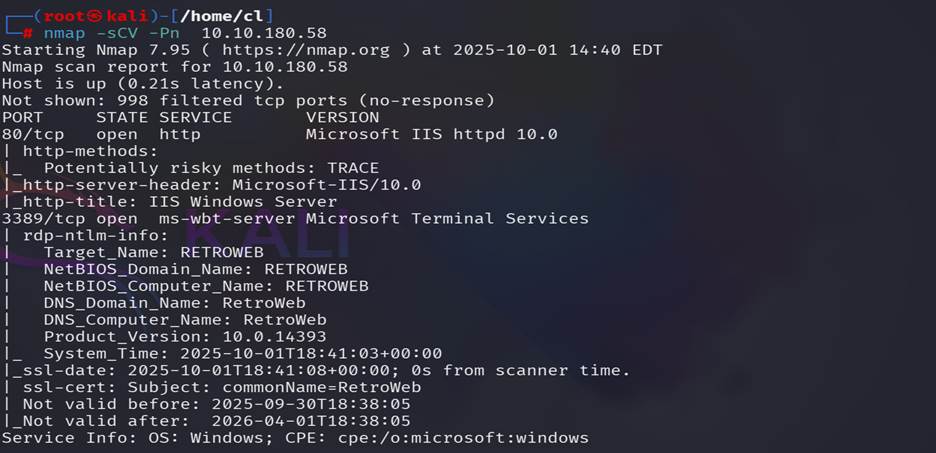Viewport: 936px width, 453px height.
Task: Click the STATE column header
Action: coord(122,117)
